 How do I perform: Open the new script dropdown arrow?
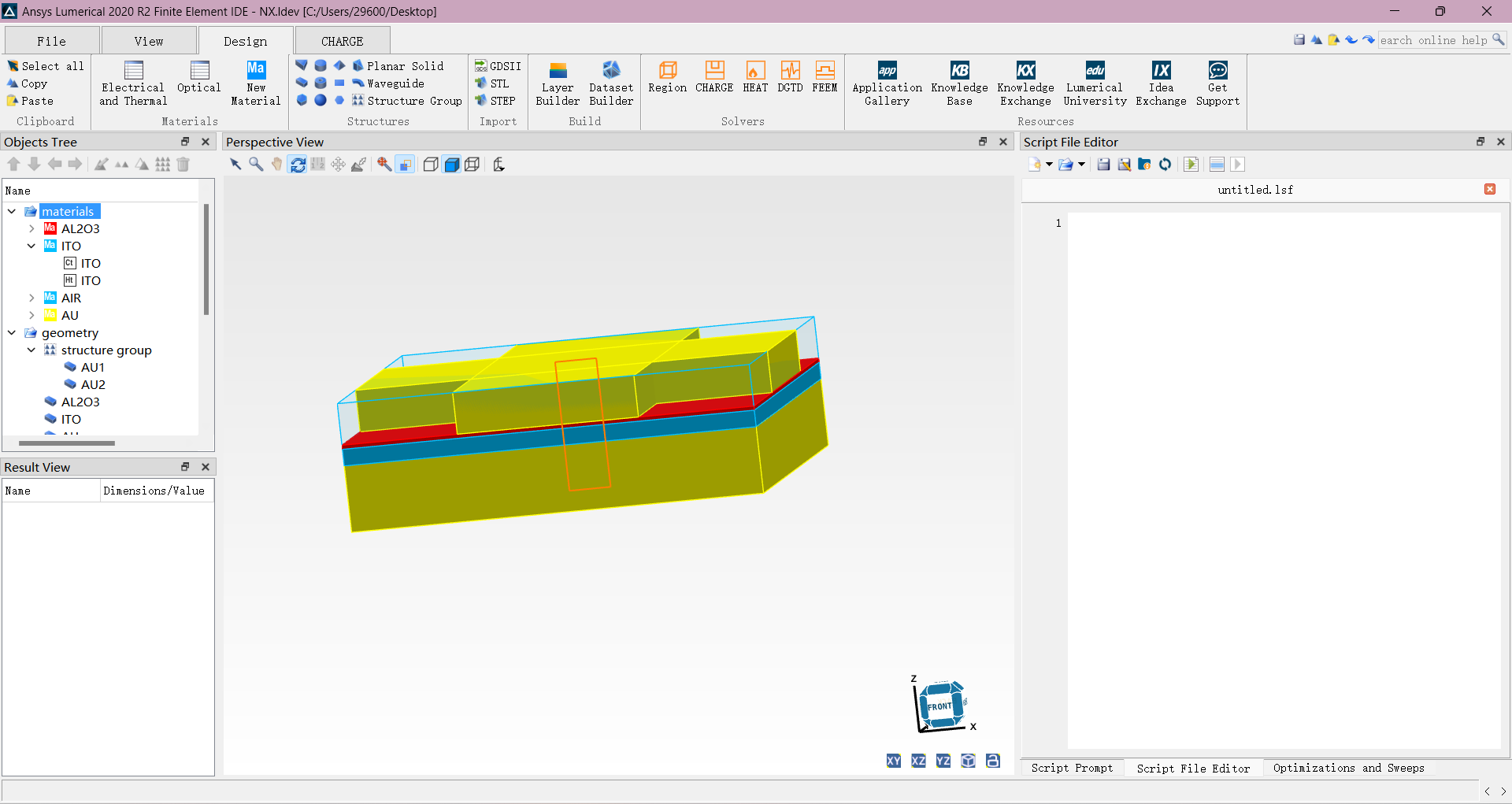click(1049, 164)
